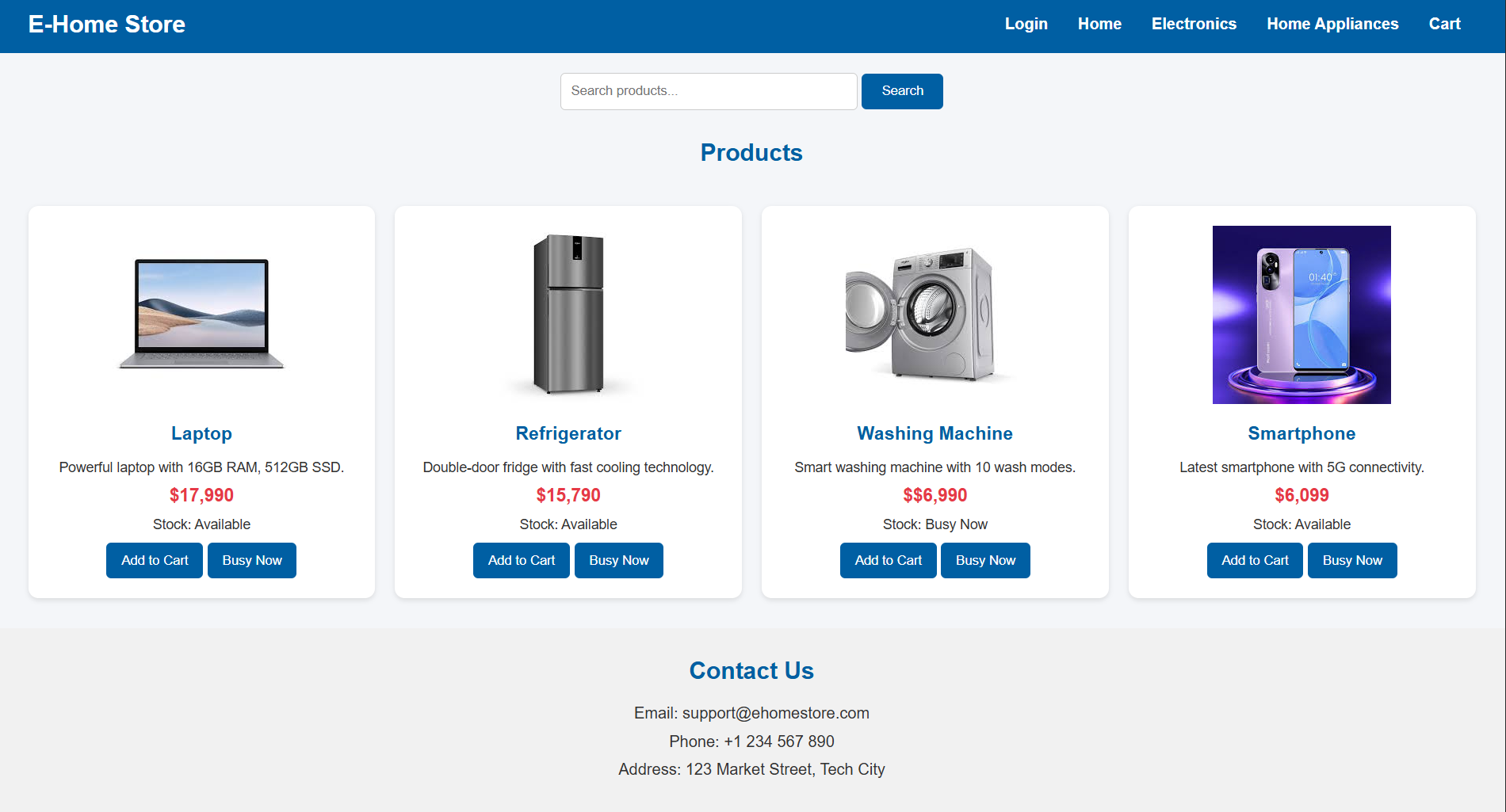The width and height of the screenshot is (1506, 812).
Task: Add the Laptop to cart
Action: (155, 560)
